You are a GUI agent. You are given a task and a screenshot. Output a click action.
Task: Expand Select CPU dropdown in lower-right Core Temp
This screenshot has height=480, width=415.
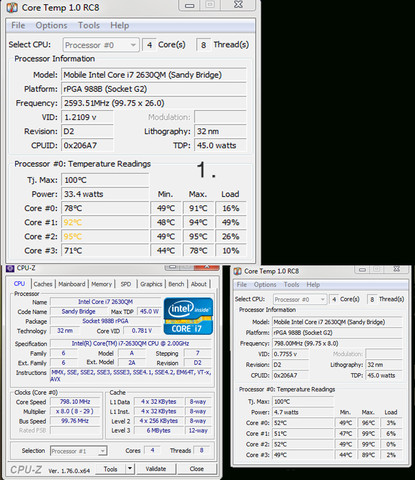tap(300, 299)
